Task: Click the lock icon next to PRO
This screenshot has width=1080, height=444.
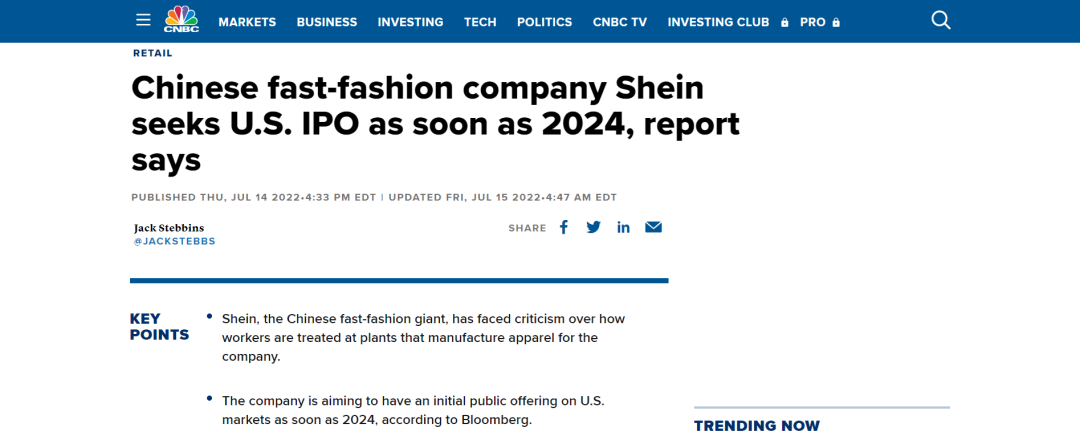Action: pos(835,22)
